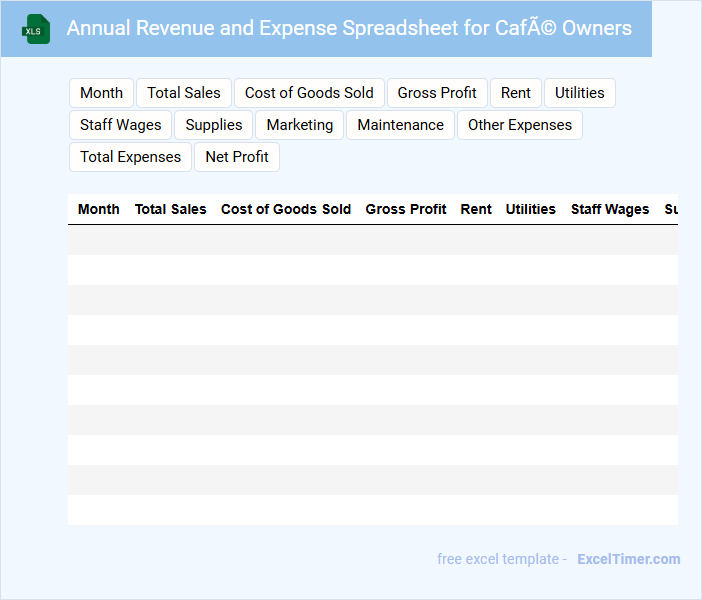Click the spreadsheet title heading
The height and width of the screenshot is (600, 702).
pyautogui.click(x=349, y=28)
